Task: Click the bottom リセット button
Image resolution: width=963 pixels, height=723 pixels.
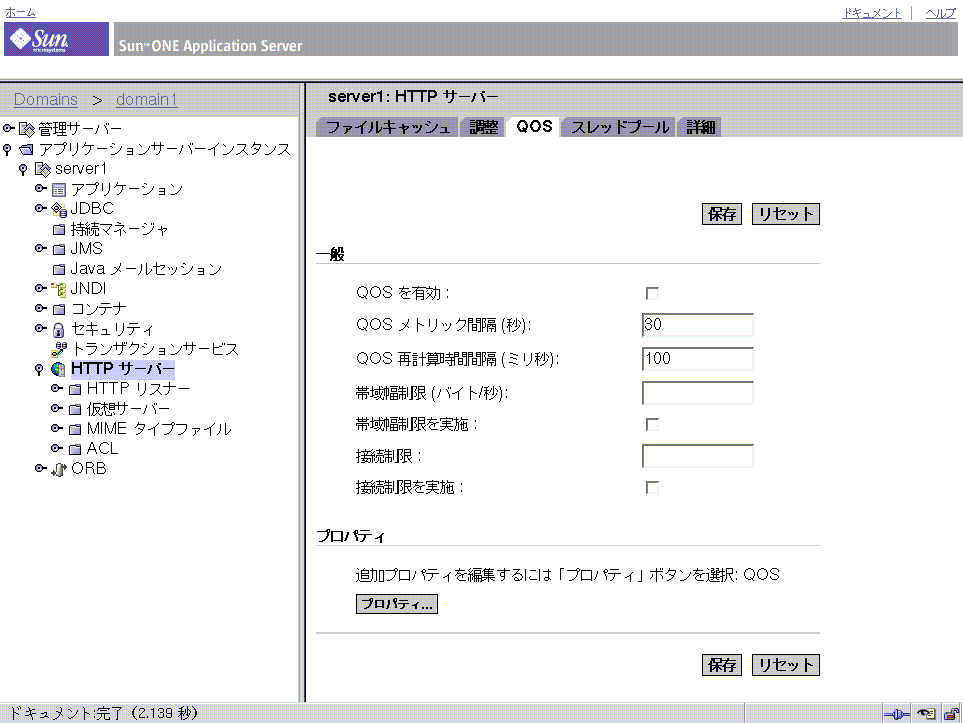Action: coord(786,665)
